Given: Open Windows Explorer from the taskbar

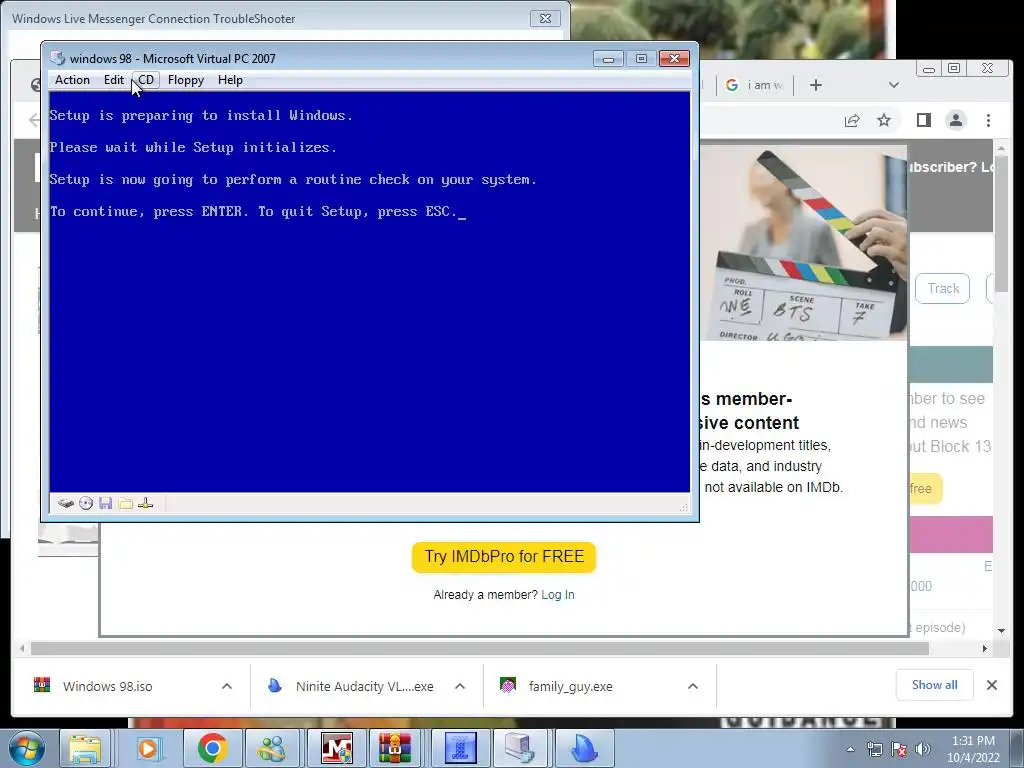Looking at the screenshot, I should [86, 748].
